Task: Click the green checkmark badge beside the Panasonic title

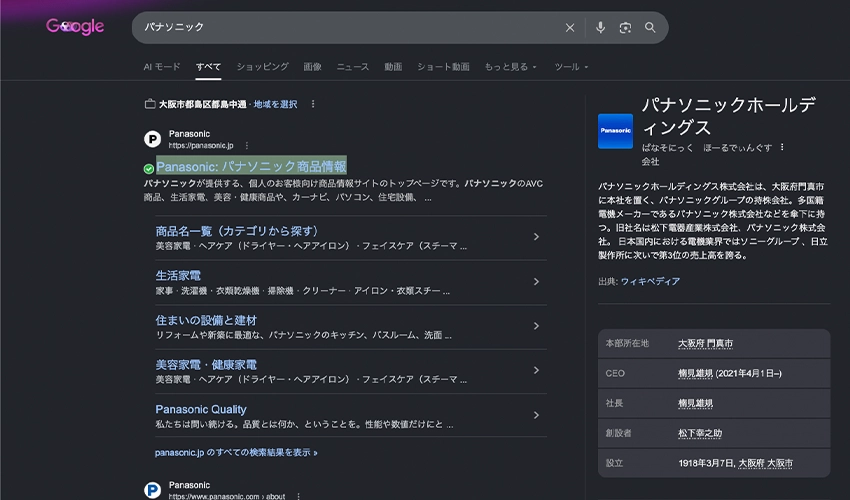Action: [149, 169]
